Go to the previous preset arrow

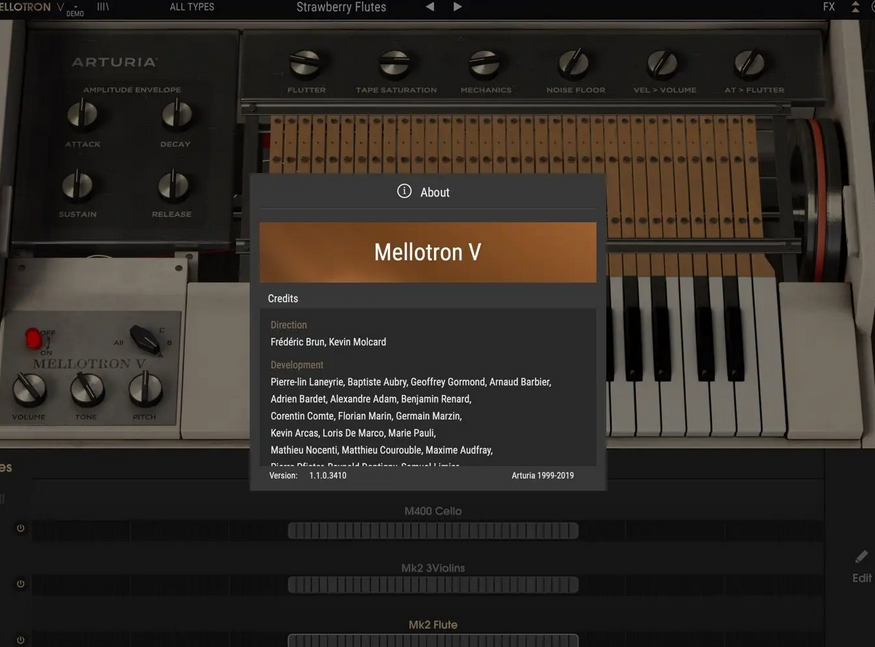(x=430, y=7)
